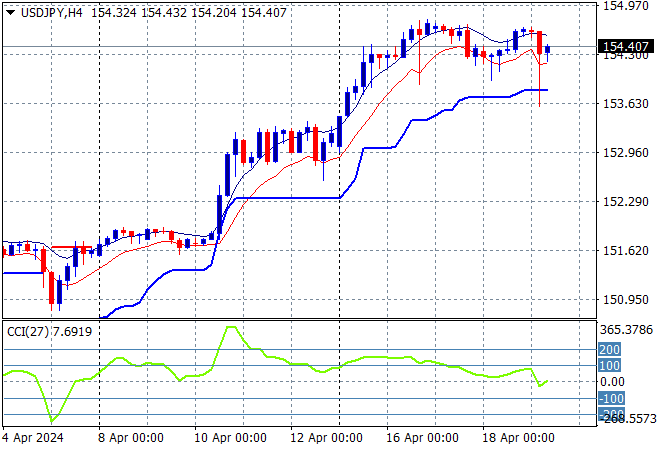Click the header open price 154.324

click(114, 13)
